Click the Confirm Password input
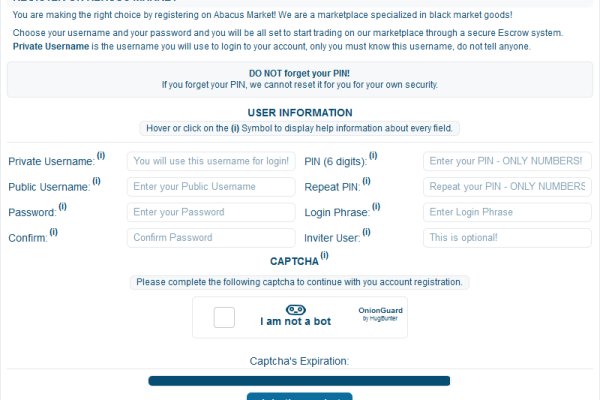The width and height of the screenshot is (600, 400). point(211,238)
